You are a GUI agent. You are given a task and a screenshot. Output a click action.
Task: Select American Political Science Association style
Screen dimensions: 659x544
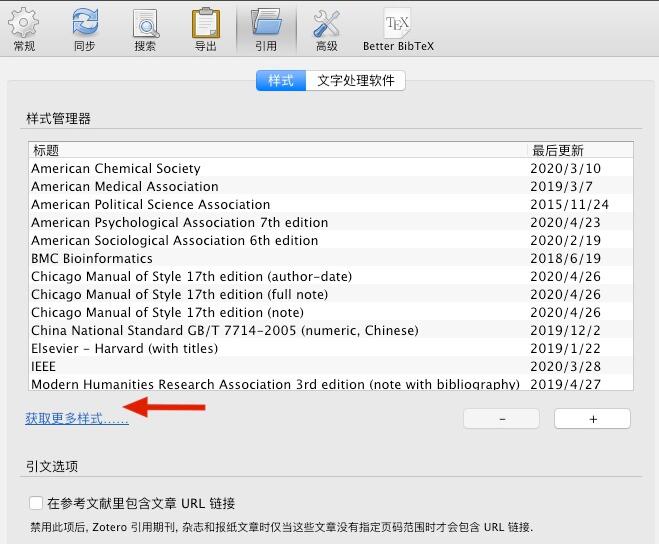tap(331, 204)
